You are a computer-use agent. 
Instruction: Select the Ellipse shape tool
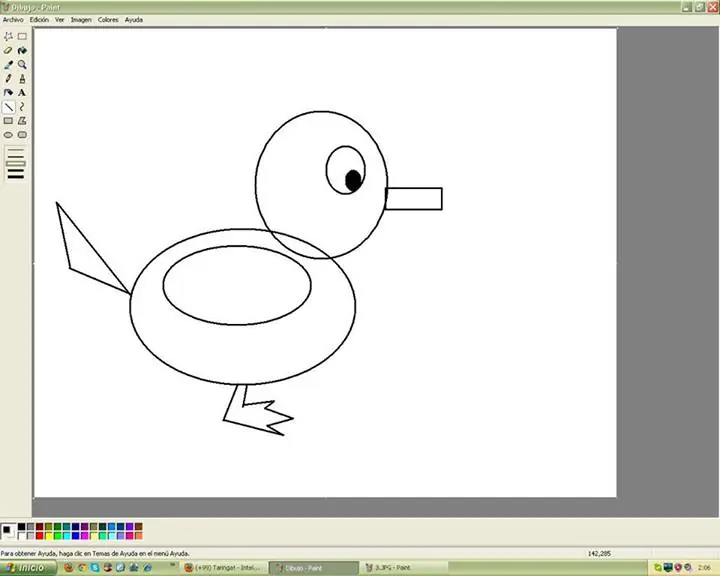pyautogui.click(x=9, y=134)
